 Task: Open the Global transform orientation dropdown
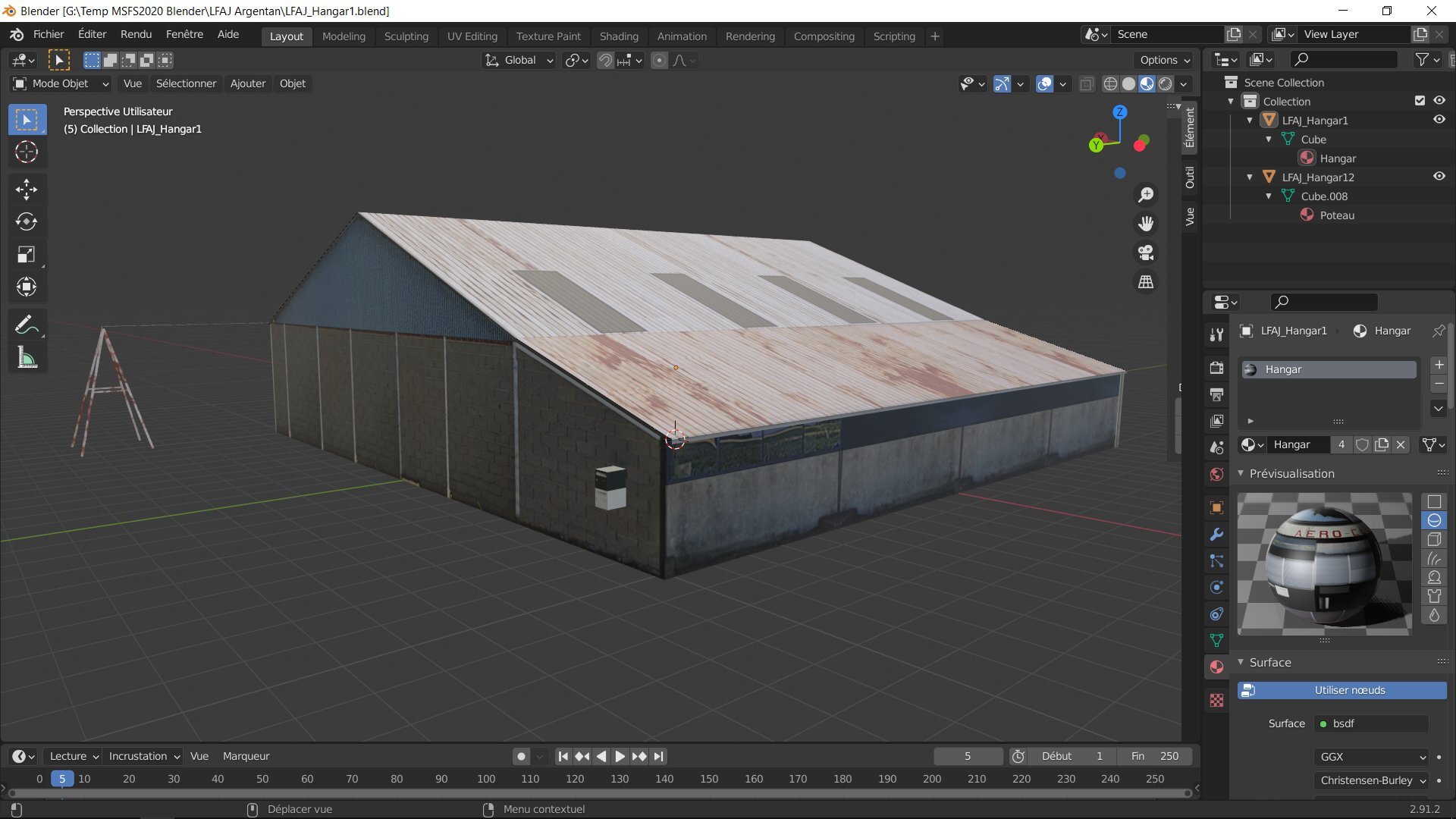tap(519, 61)
